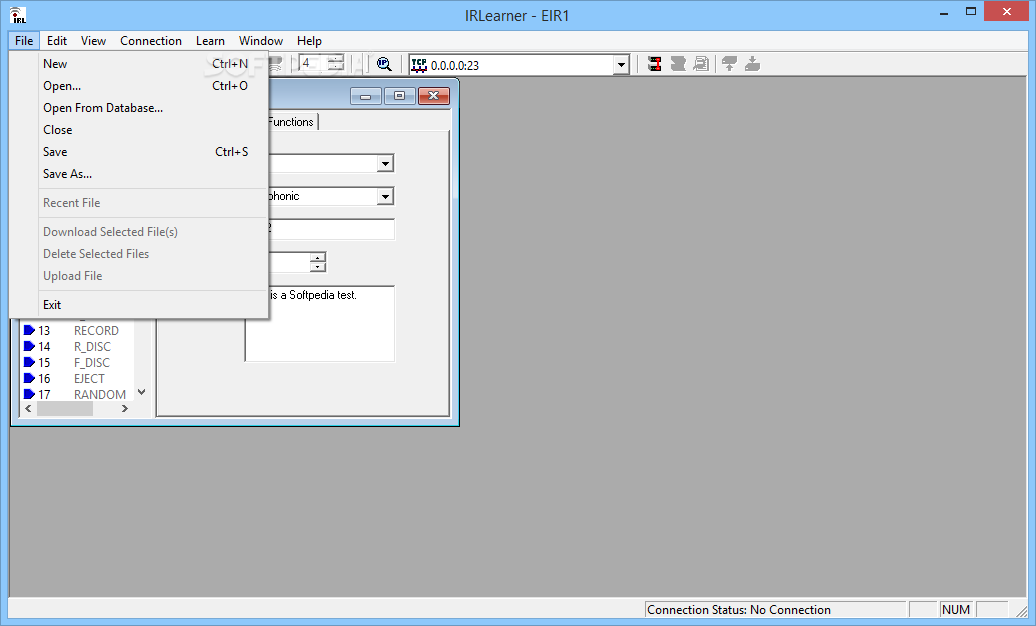Viewport: 1036px width, 626px height.
Task: Click the down arrow of child window spinner
Action: 318,267
